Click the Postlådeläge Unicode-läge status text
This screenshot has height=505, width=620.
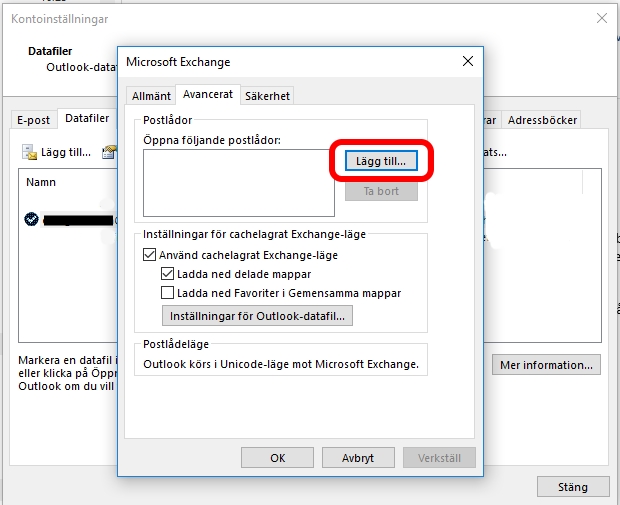(x=281, y=364)
